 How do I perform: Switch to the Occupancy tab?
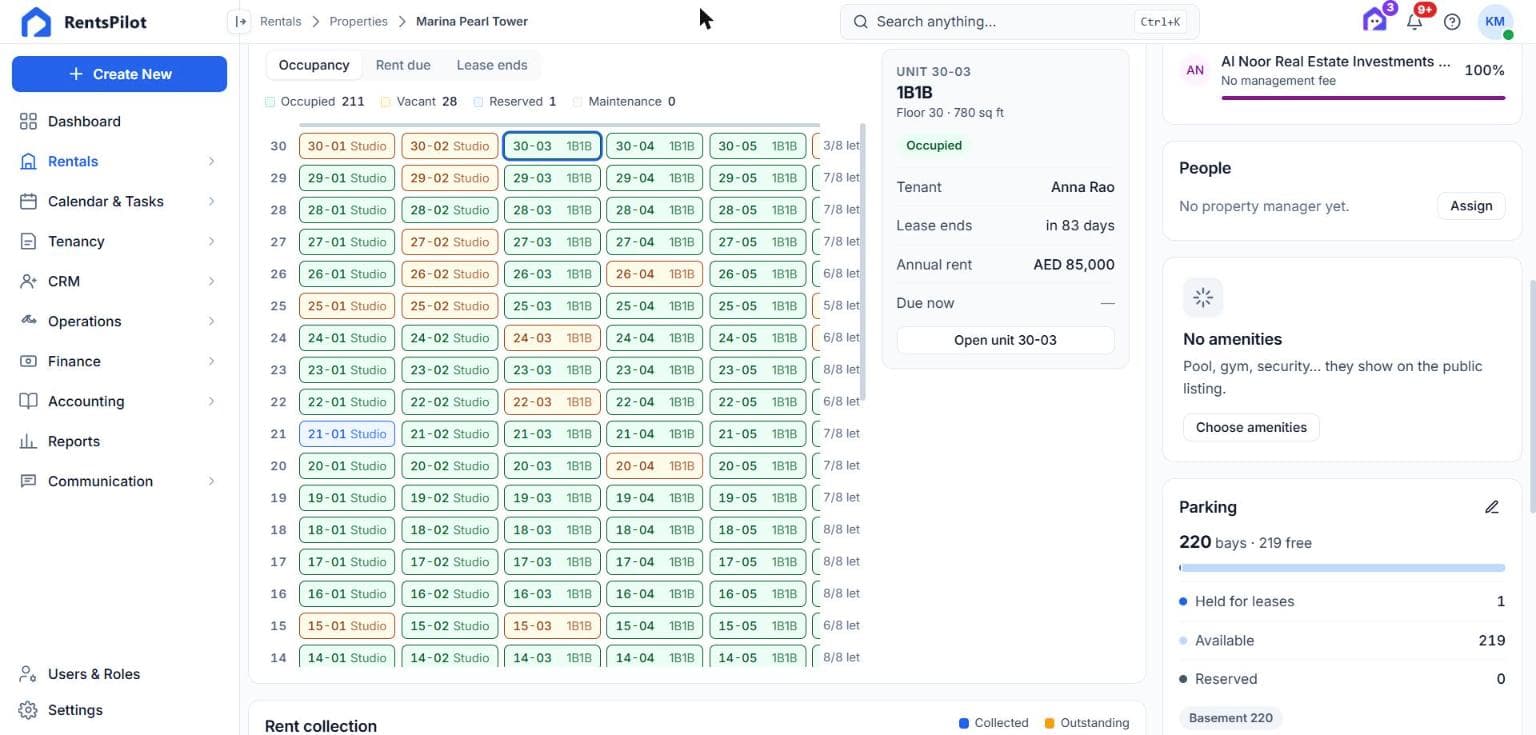(314, 65)
